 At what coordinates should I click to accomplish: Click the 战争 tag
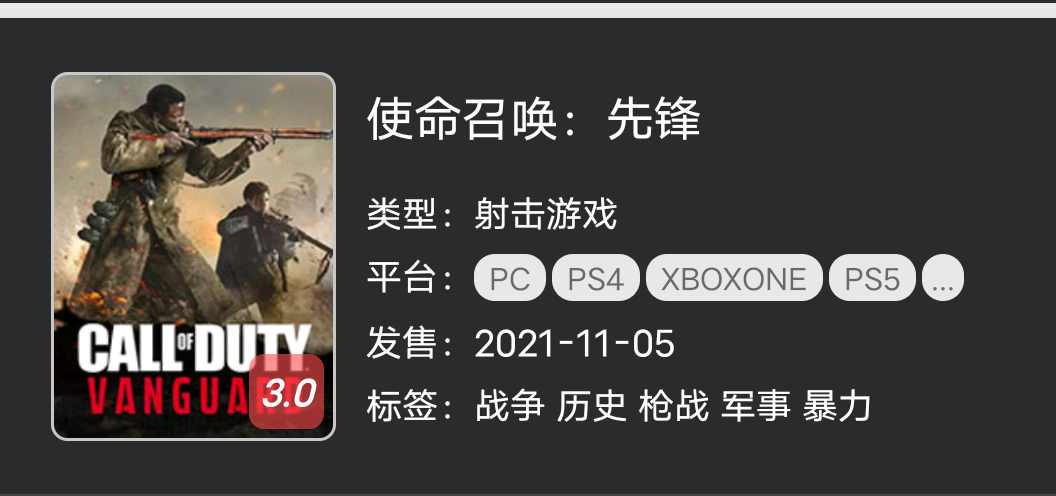click(x=509, y=407)
